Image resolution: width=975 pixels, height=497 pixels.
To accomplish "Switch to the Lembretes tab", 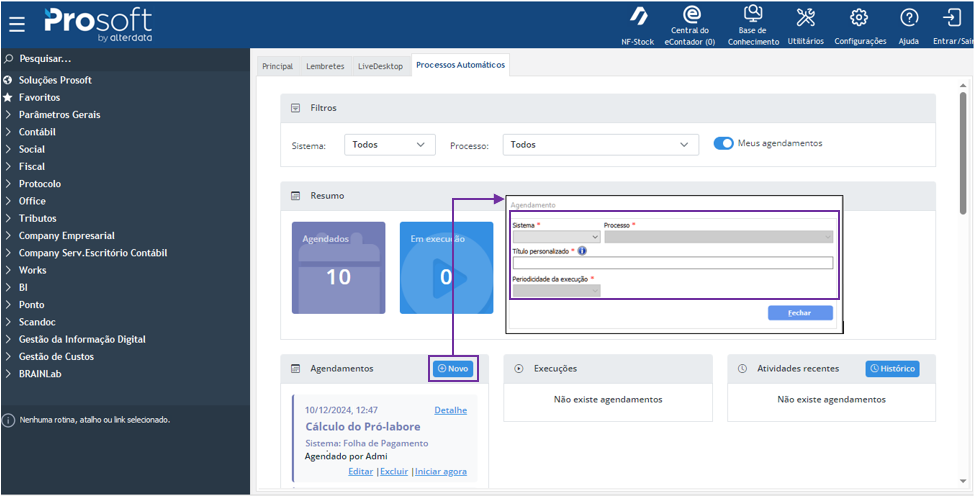I will [x=325, y=66].
